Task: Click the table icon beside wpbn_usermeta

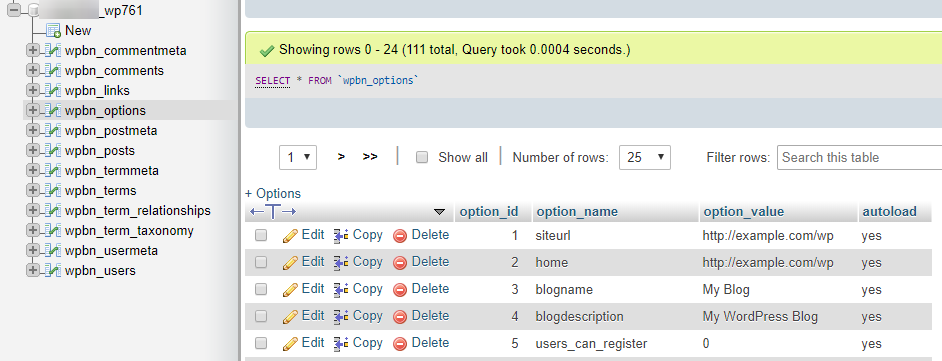Action: point(53,250)
